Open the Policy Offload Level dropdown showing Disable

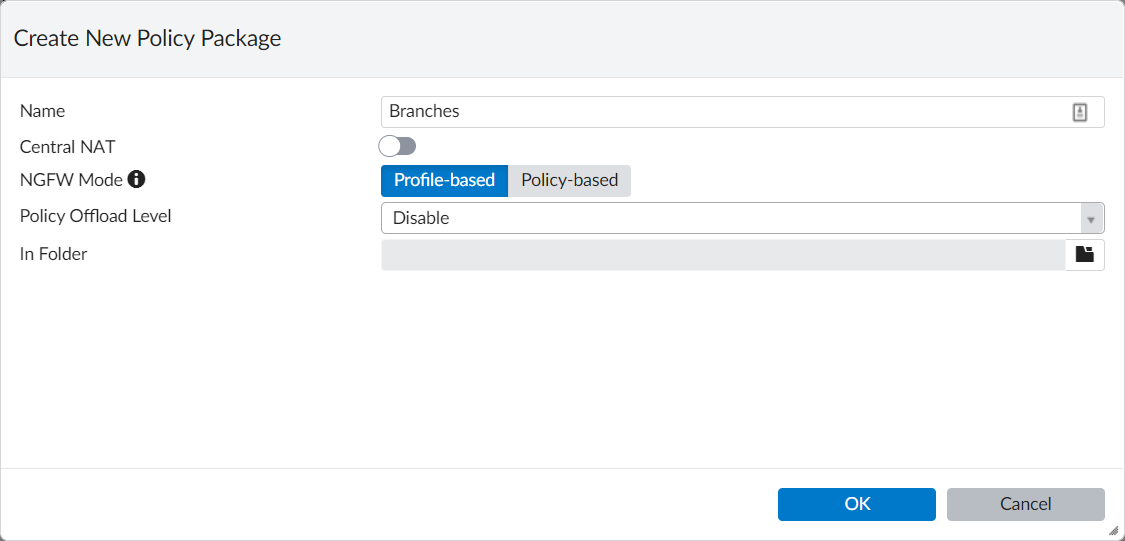pos(730,218)
